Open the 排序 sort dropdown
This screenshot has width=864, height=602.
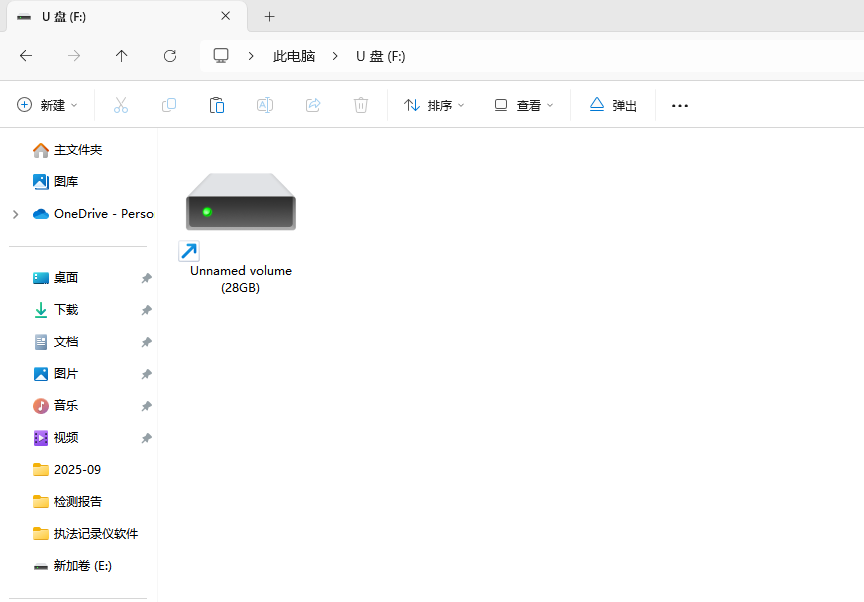(x=434, y=105)
